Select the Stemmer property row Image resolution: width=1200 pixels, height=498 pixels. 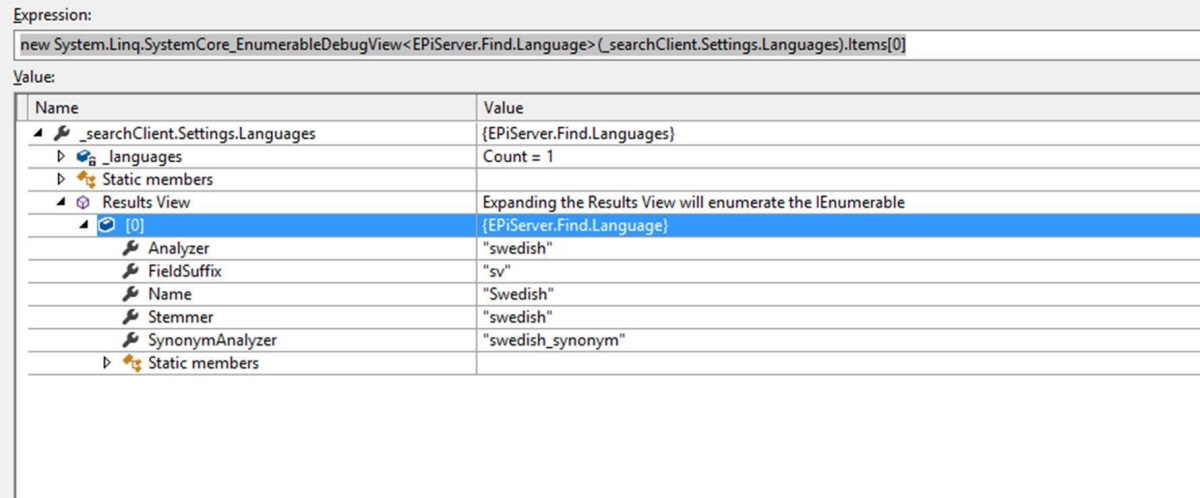coord(180,317)
